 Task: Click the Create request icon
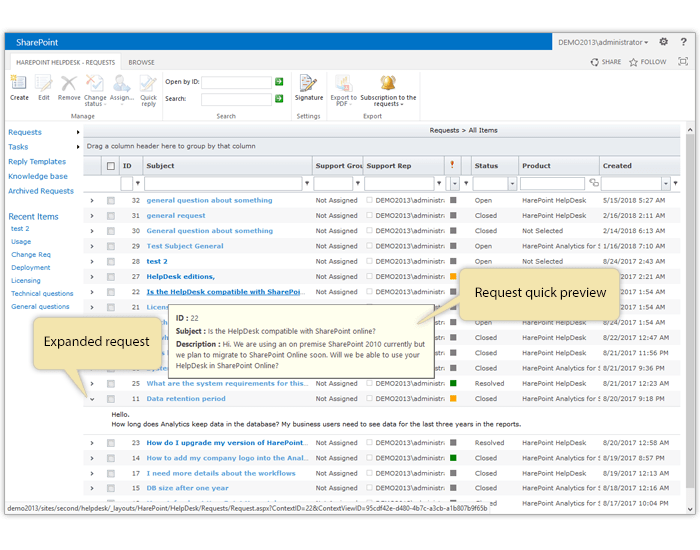(x=19, y=83)
